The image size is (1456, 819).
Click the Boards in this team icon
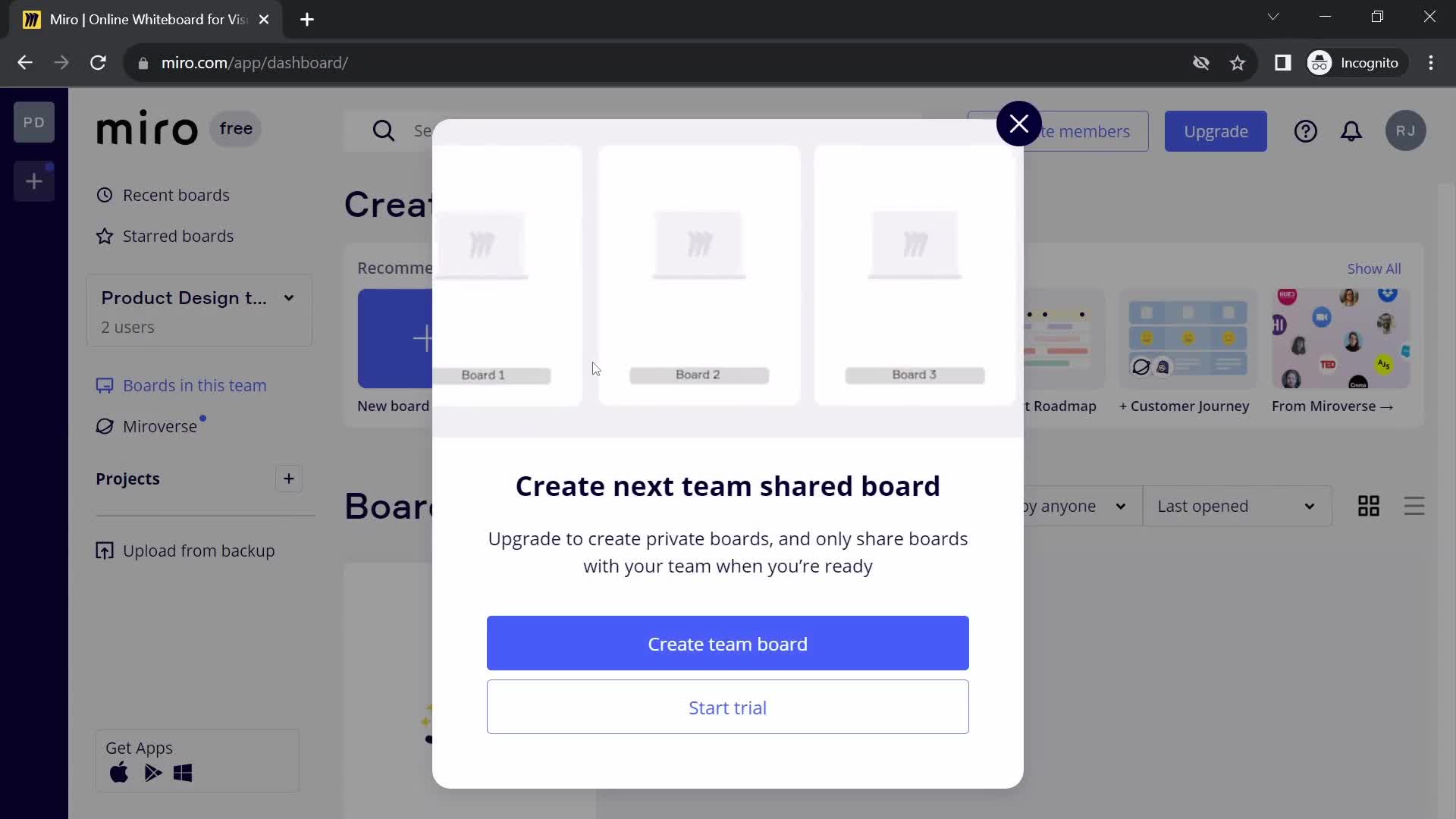click(x=104, y=385)
